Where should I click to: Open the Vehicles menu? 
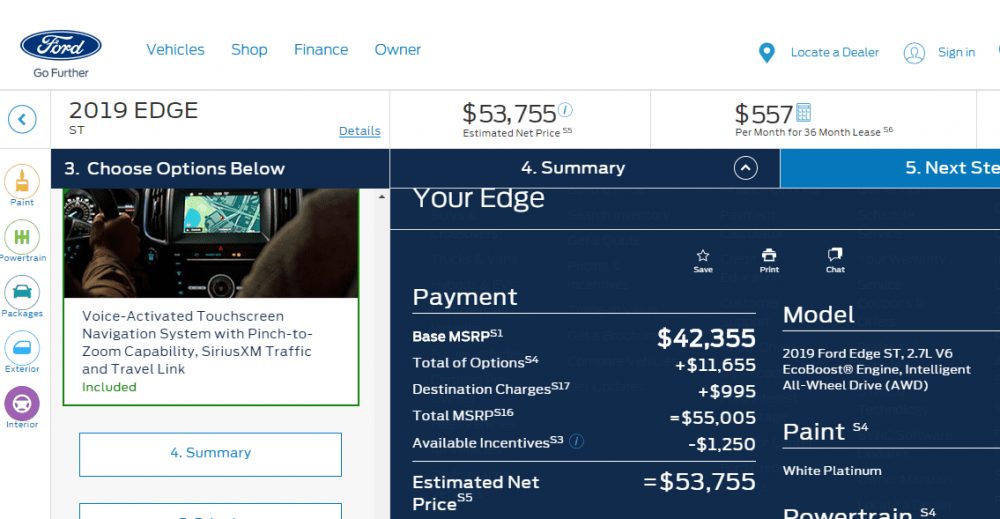point(175,50)
